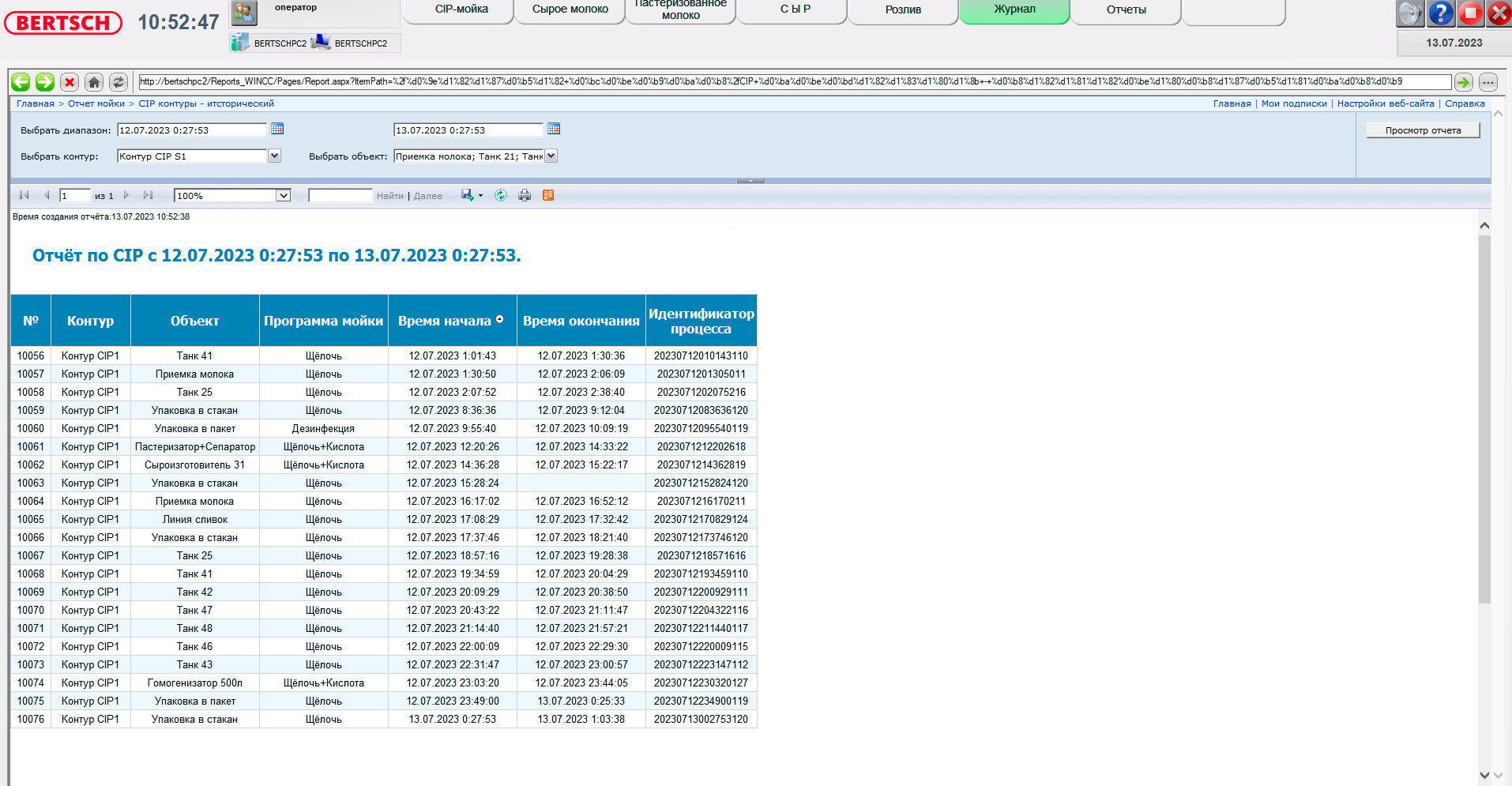Screen dimensions: 1512x786
Task: Click the operator user login icon
Action: pos(245,13)
